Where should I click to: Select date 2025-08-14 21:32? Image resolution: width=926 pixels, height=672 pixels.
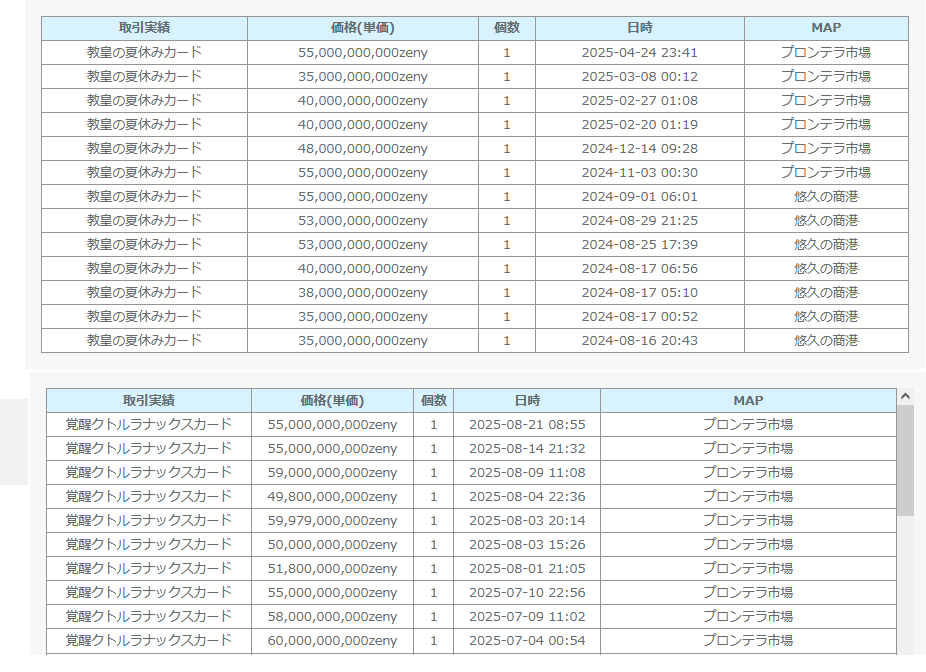[527, 449]
